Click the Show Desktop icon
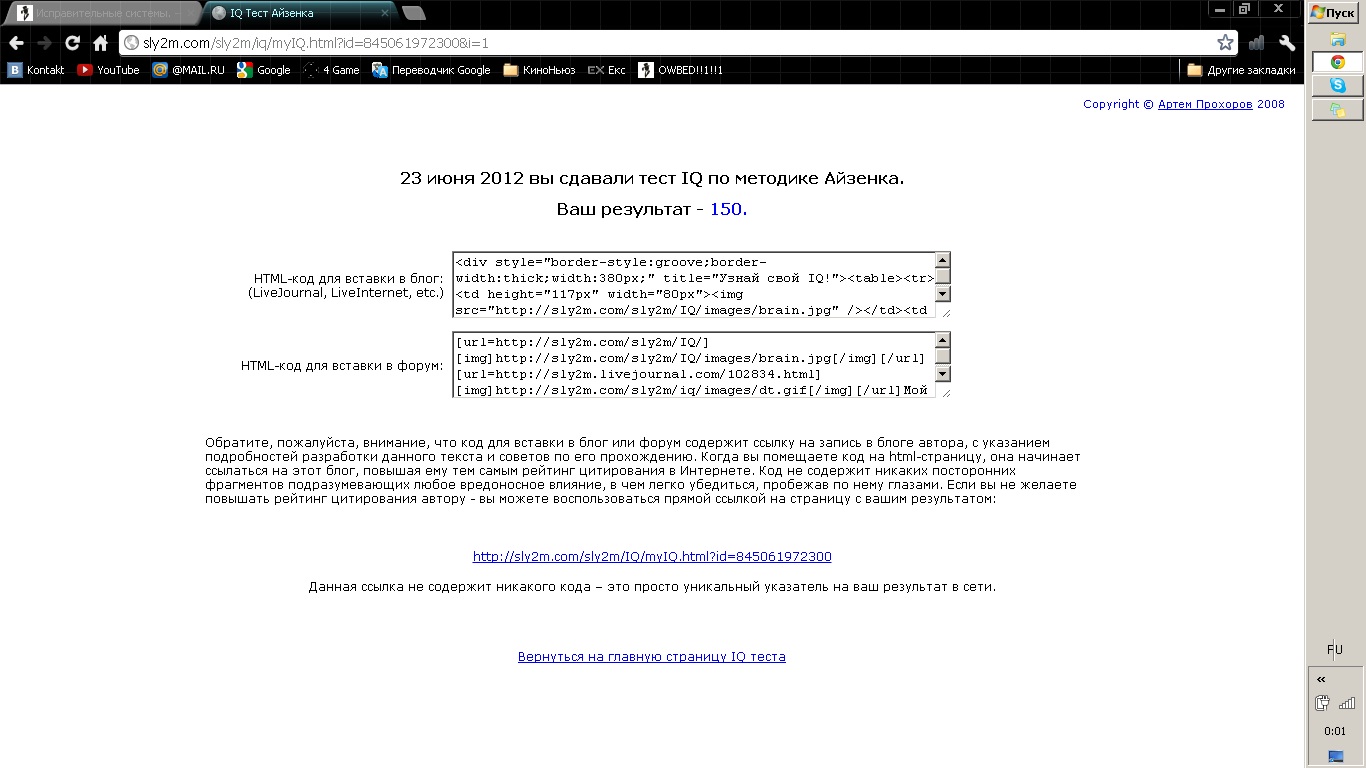1366x768 pixels. [x=1336, y=757]
